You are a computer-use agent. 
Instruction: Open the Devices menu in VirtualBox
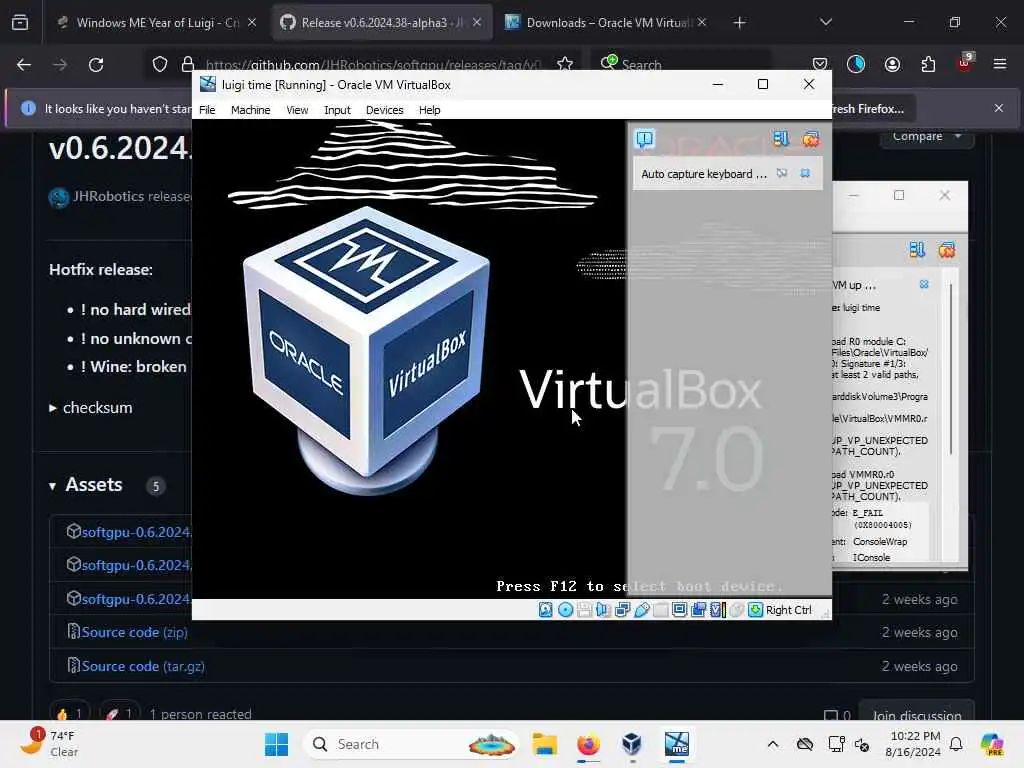point(385,110)
